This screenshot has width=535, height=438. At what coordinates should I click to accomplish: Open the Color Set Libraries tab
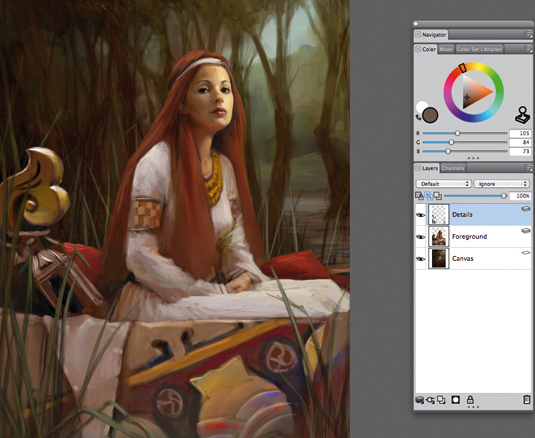(x=479, y=49)
